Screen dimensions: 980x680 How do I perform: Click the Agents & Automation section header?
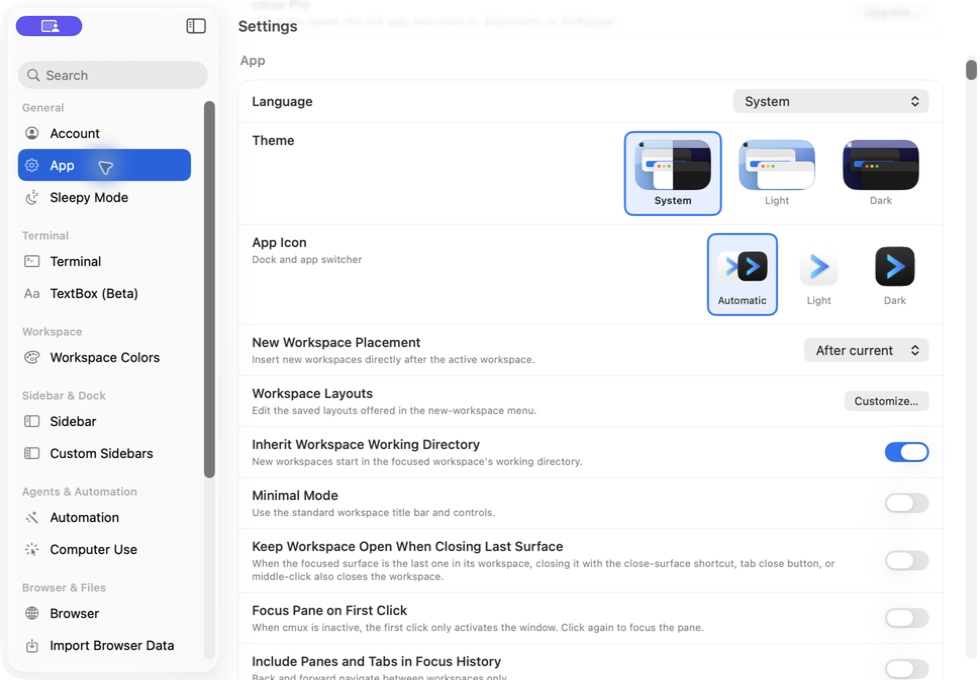tap(79, 492)
